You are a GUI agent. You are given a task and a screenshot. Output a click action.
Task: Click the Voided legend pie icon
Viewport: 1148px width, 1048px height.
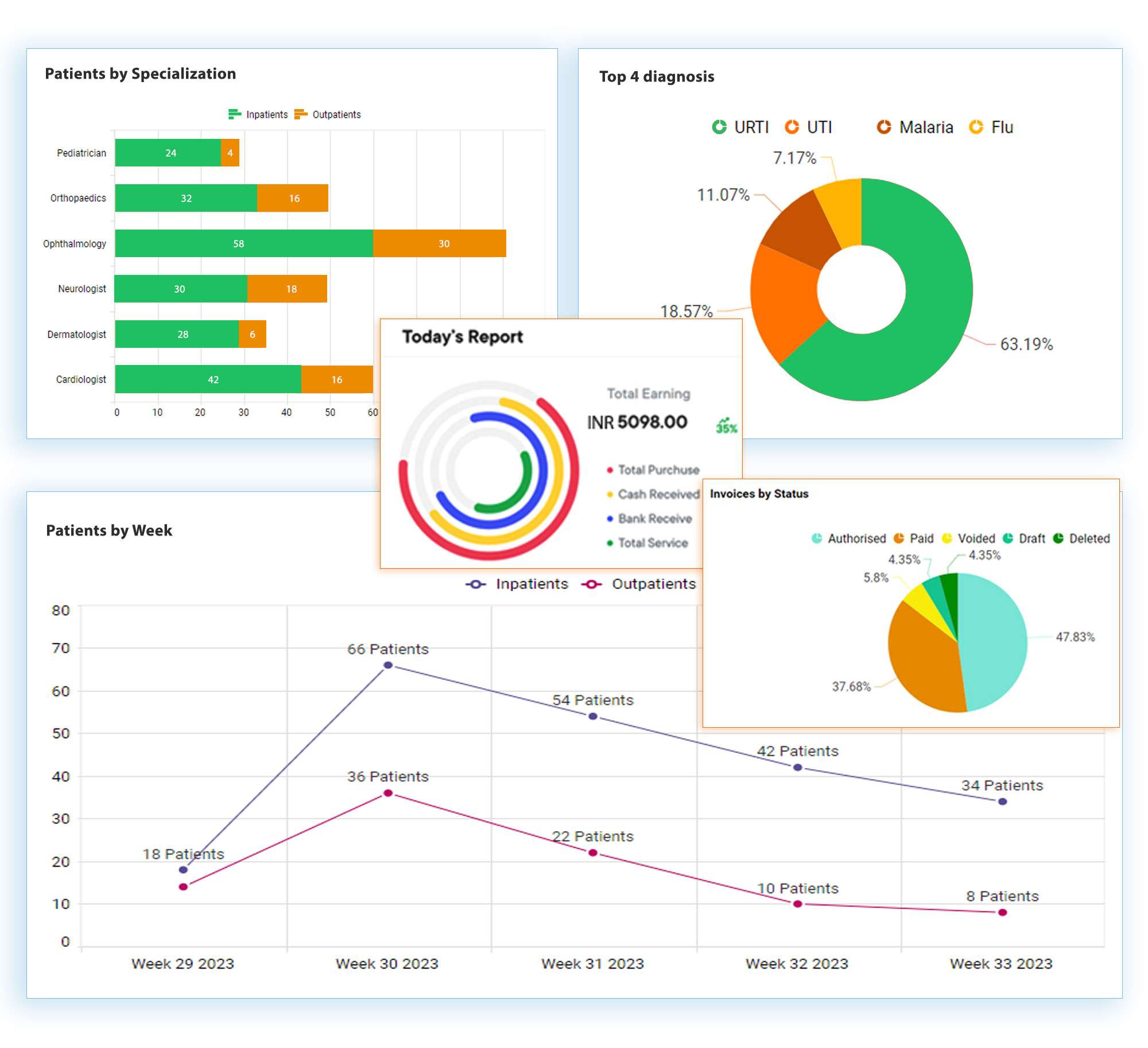coord(947,538)
